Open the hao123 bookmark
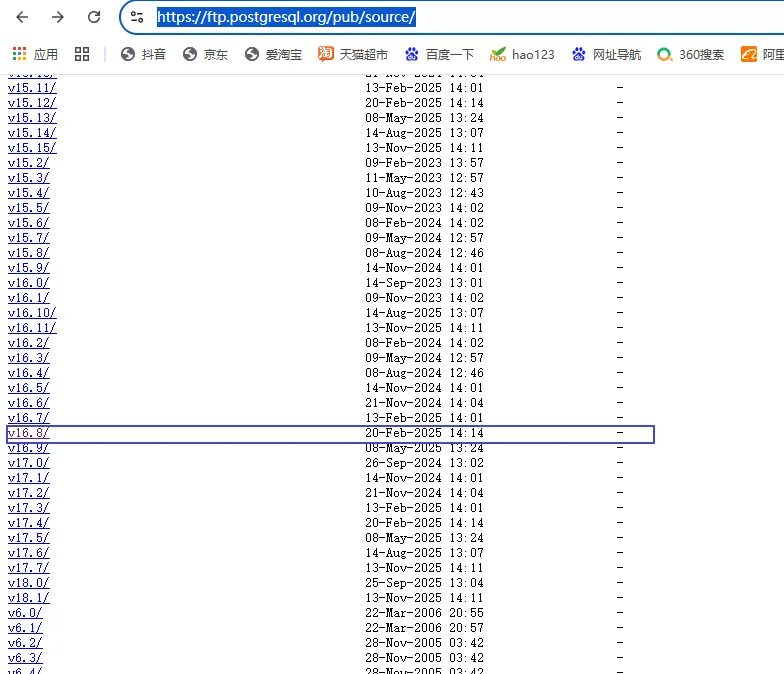The height and width of the screenshot is (674, 784). (x=522, y=54)
